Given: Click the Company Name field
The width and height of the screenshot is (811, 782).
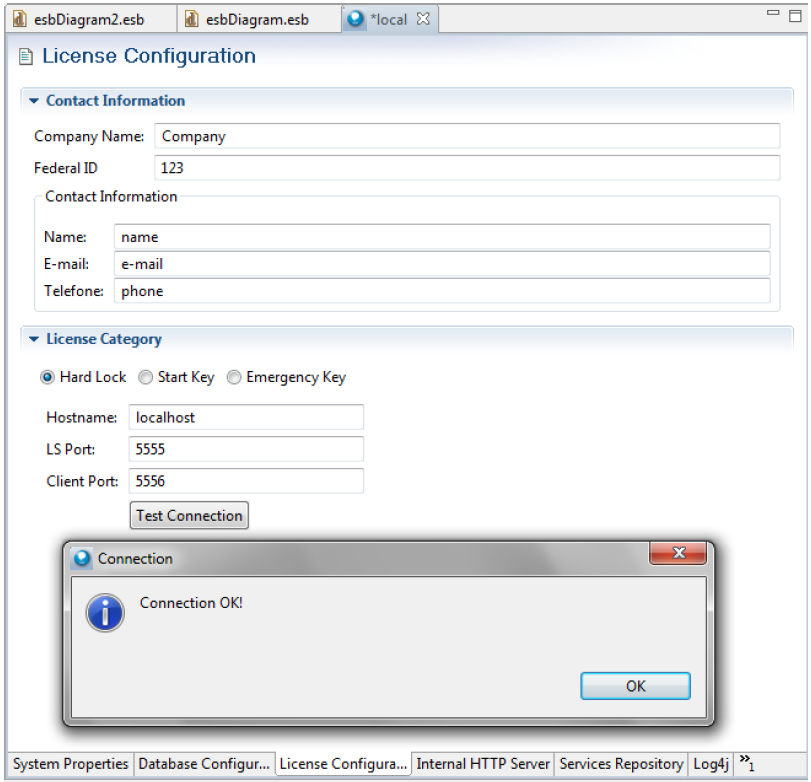Looking at the screenshot, I should point(467,136).
